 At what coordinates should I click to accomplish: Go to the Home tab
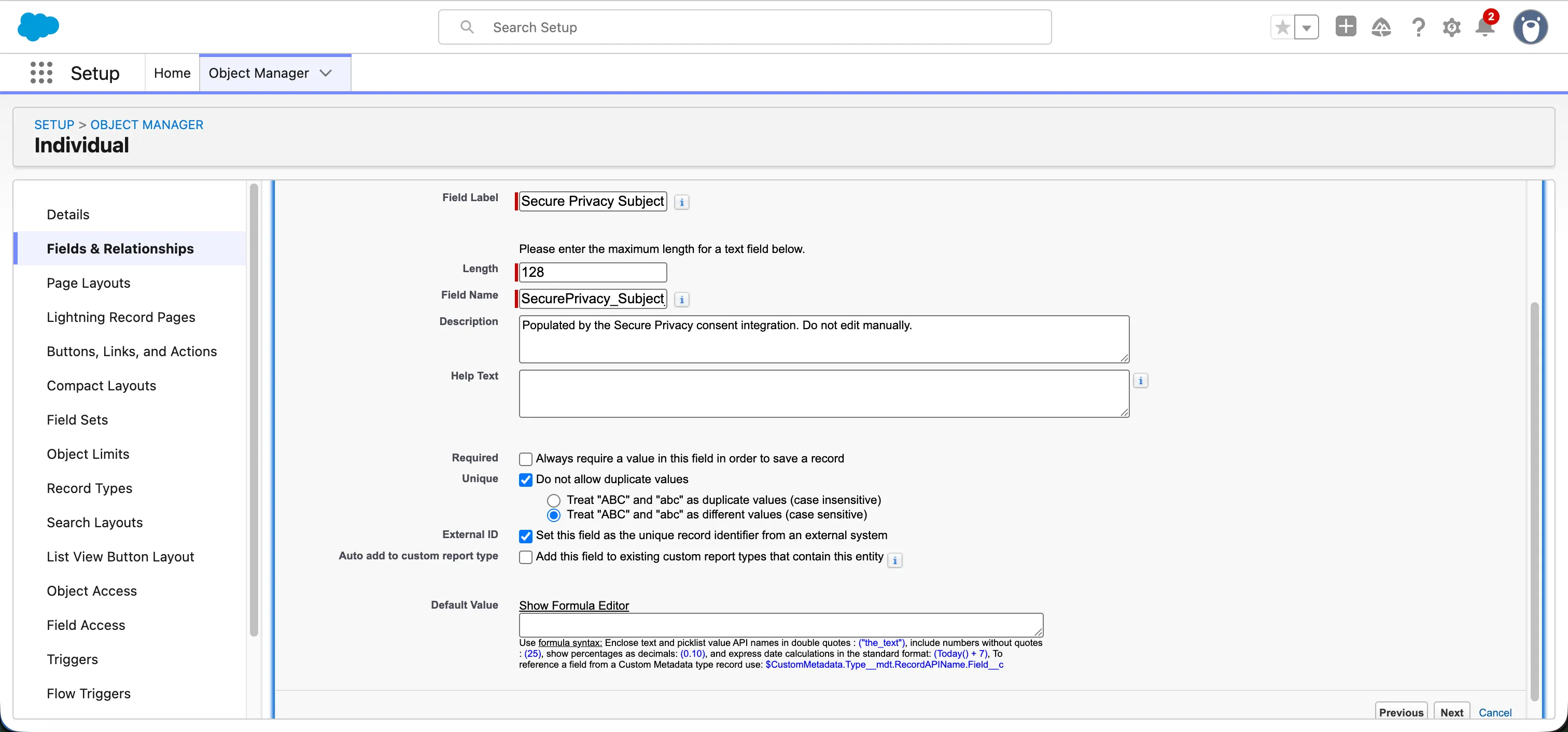172,73
